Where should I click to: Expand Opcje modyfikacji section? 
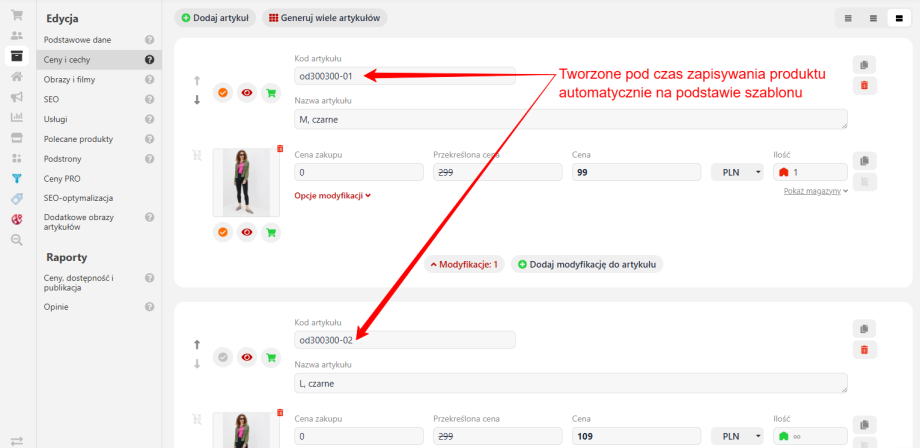333,196
